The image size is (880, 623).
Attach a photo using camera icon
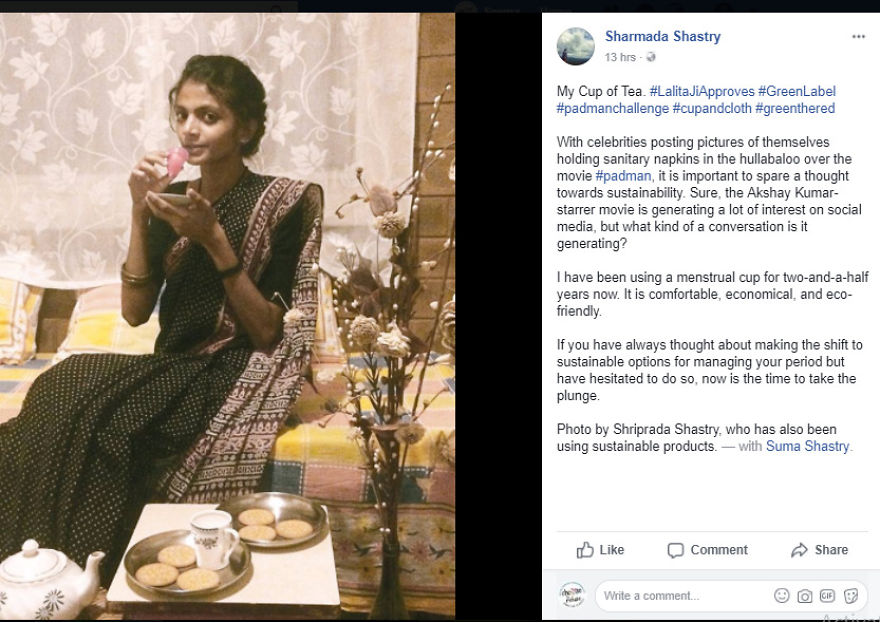(x=805, y=596)
